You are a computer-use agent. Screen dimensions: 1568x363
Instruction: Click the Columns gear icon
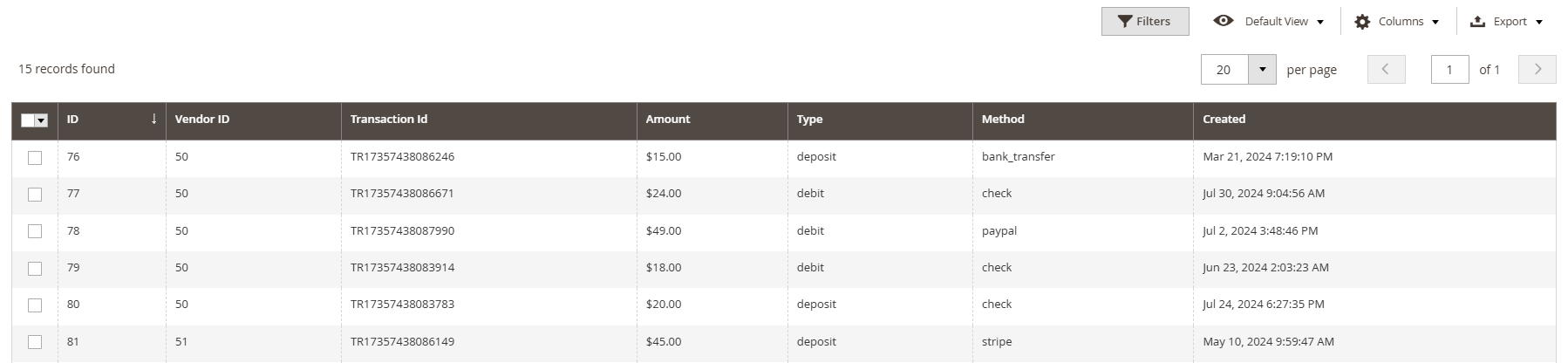coord(1362,22)
